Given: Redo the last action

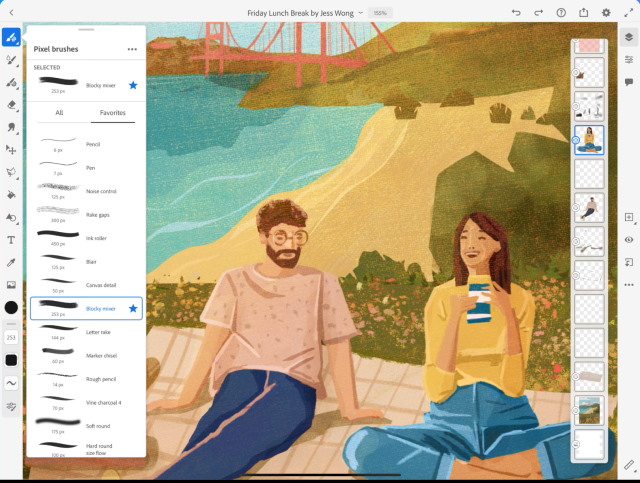Looking at the screenshot, I should (x=539, y=13).
